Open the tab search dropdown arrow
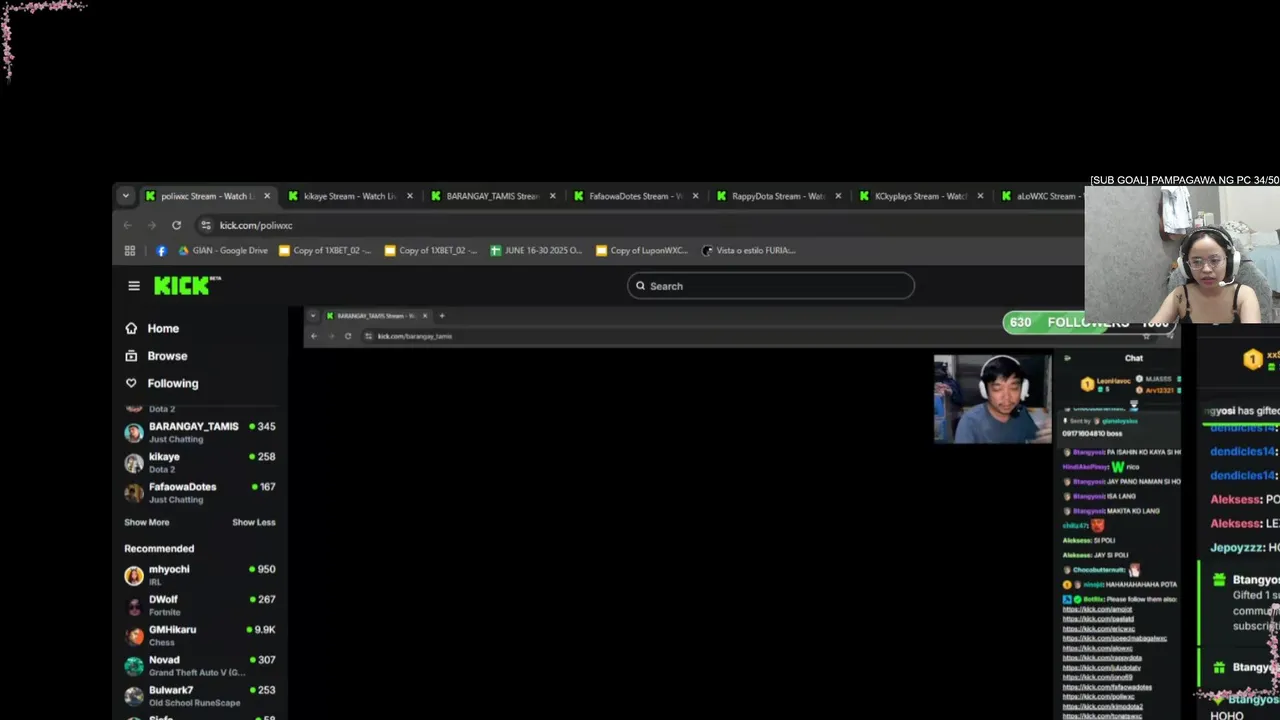Image resolution: width=1280 pixels, height=720 pixels. 125,196
